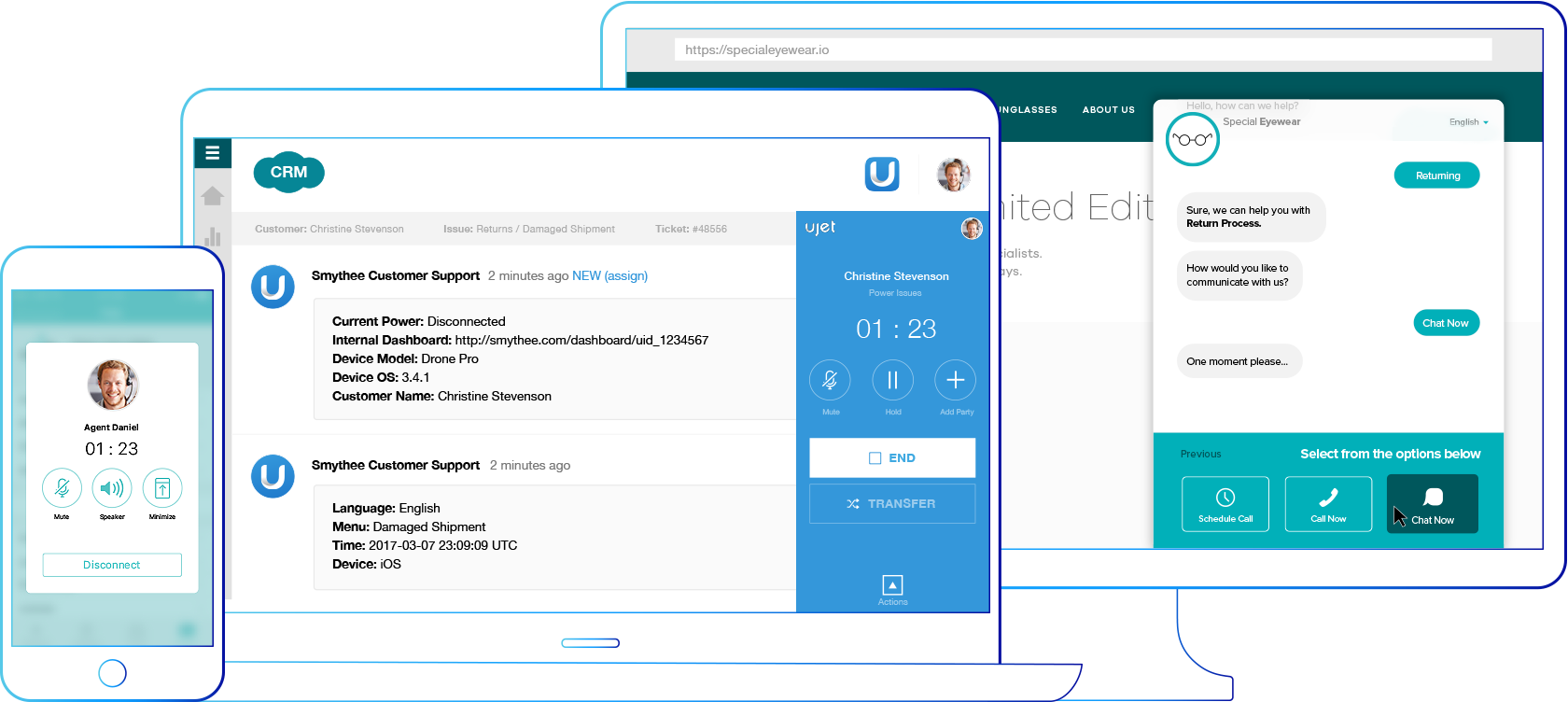1568x702 pixels.
Task: Click the home icon in CRM sidebar
Action: (212, 196)
